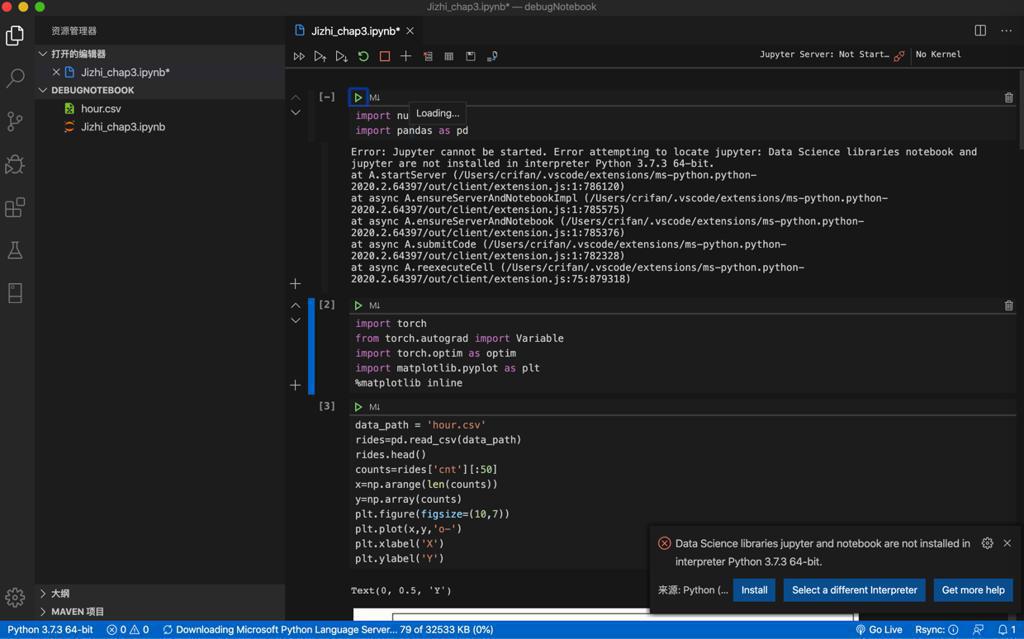Open the Extensions view in activity bar
This screenshot has width=1024, height=639.
click(x=15, y=207)
